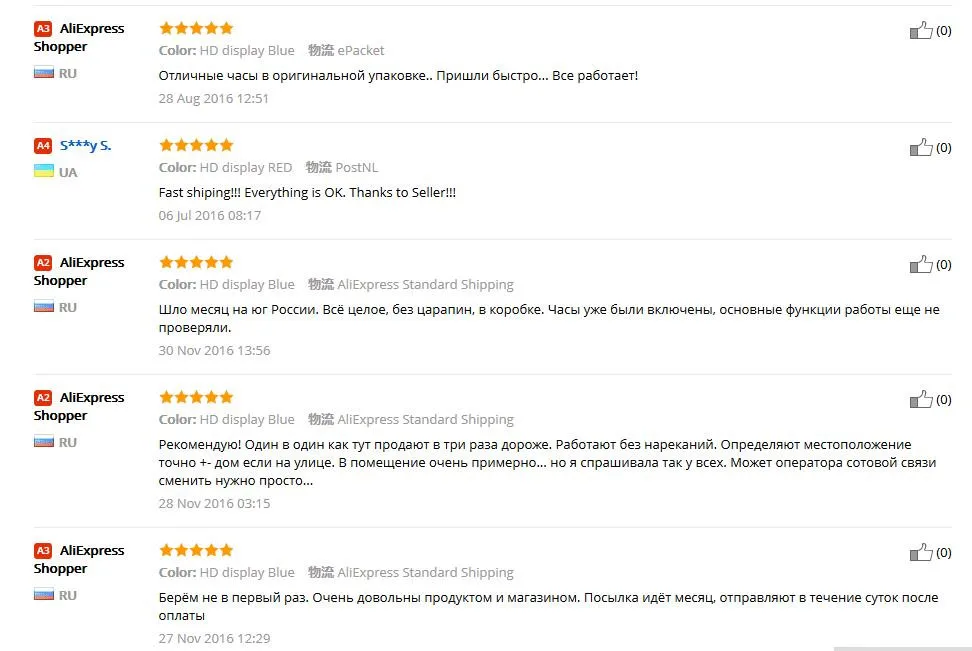Image resolution: width=972 pixels, height=651 pixels.
Task: Click the A2 badge on 30 Nov review
Action: click(43, 263)
